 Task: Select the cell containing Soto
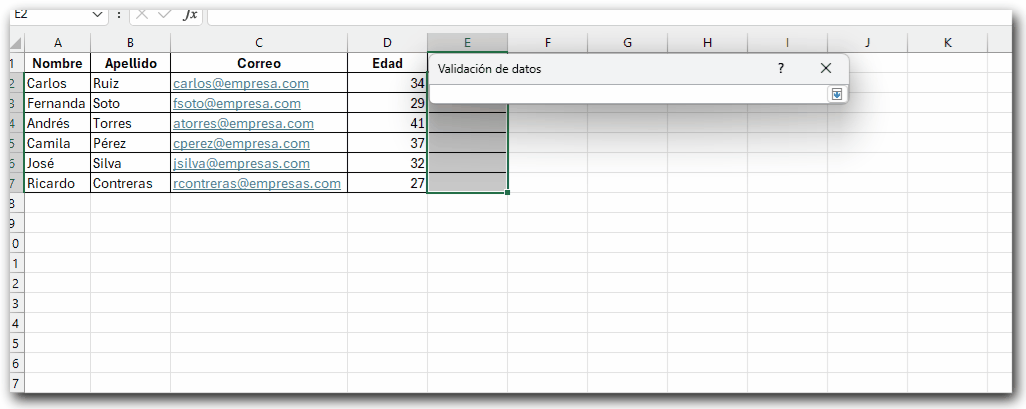(x=131, y=103)
